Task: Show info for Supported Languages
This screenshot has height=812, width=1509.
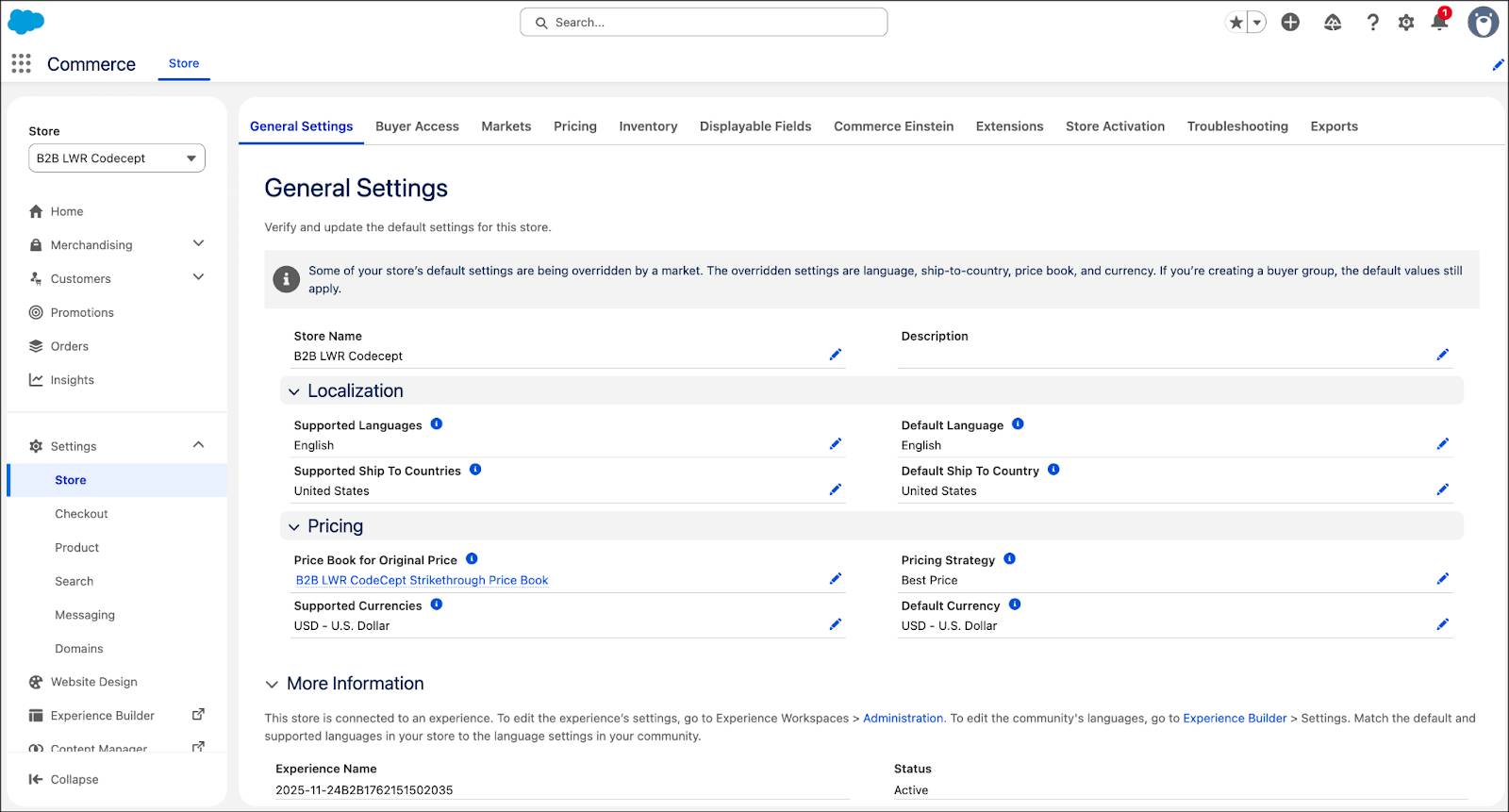Action: coord(437,424)
